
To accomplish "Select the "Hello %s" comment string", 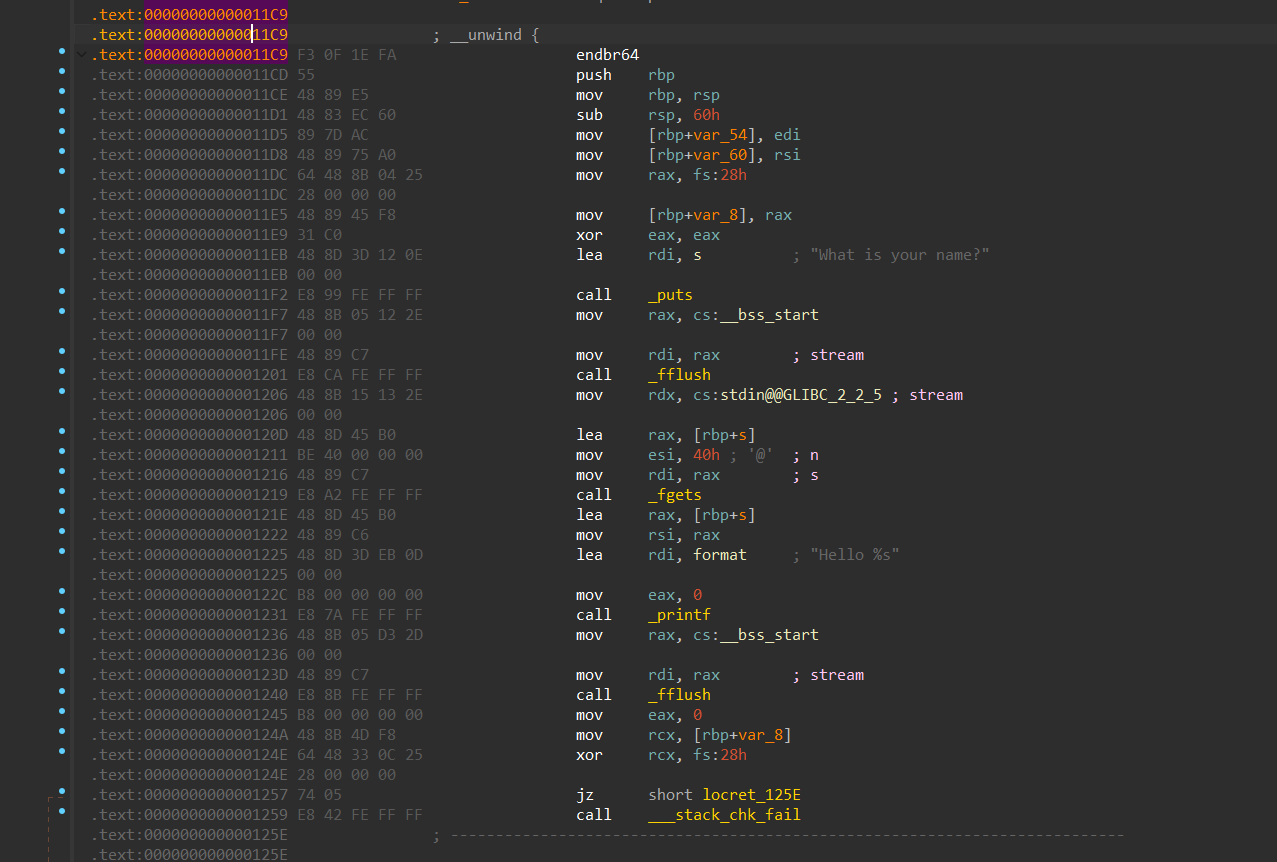I will click(x=854, y=555).
